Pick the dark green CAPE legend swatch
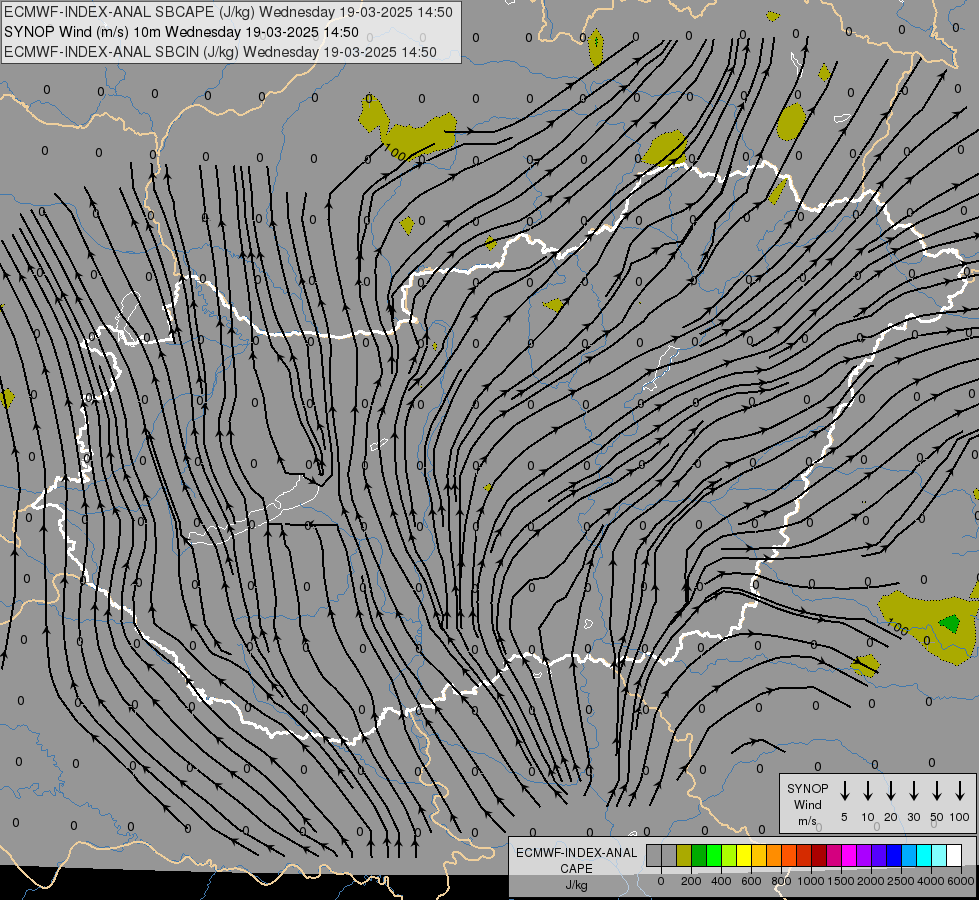Viewport: 979px width, 900px height. (699, 855)
